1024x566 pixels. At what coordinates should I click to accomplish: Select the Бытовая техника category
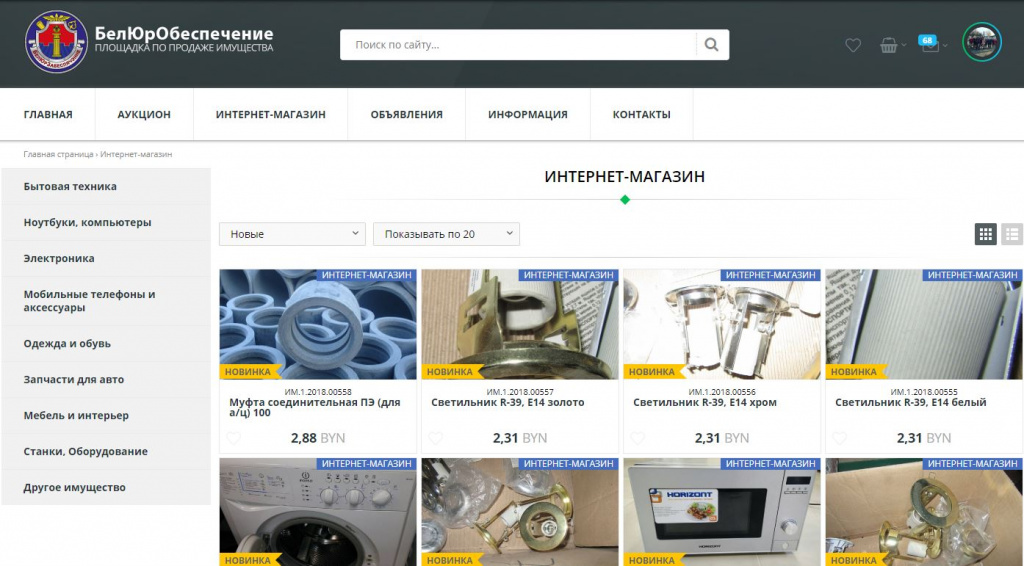[x=70, y=186]
